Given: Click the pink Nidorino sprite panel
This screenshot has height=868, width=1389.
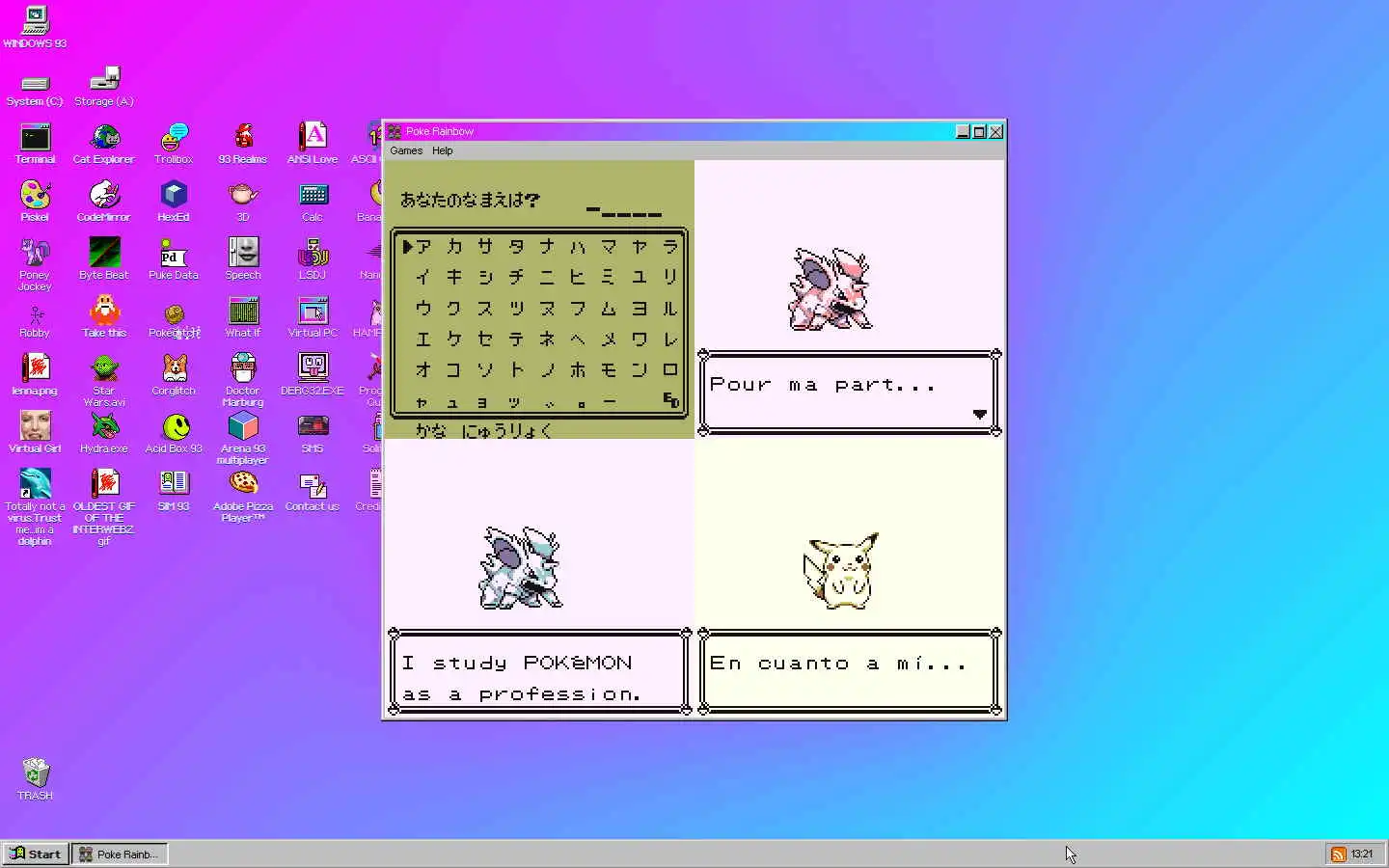Looking at the screenshot, I should pyautogui.click(x=831, y=289).
